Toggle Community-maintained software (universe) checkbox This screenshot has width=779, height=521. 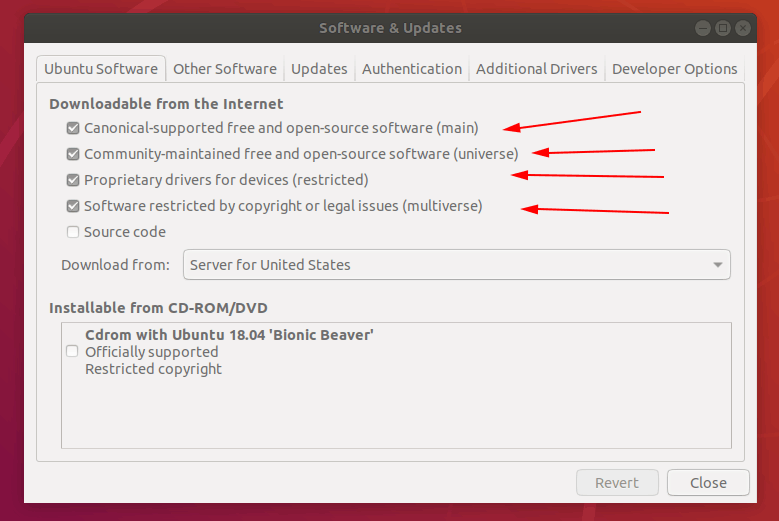(73, 154)
